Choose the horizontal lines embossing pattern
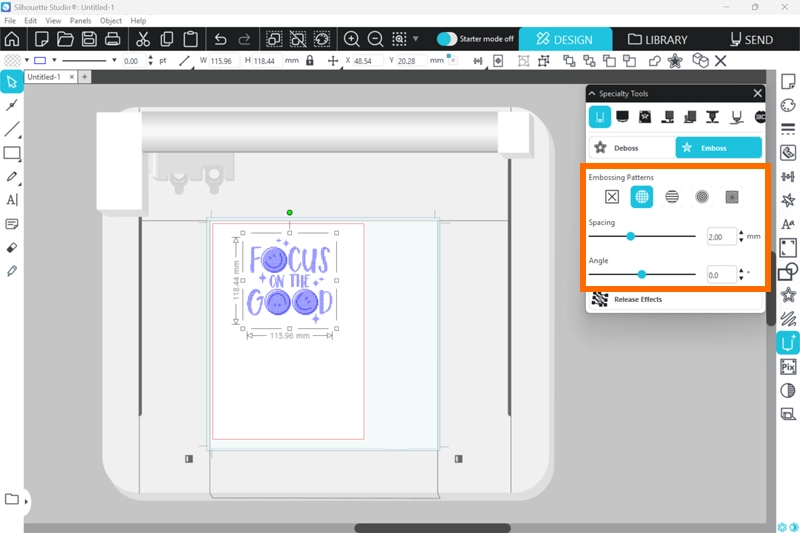The width and height of the screenshot is (800, 533). click(x=672, y=197)
